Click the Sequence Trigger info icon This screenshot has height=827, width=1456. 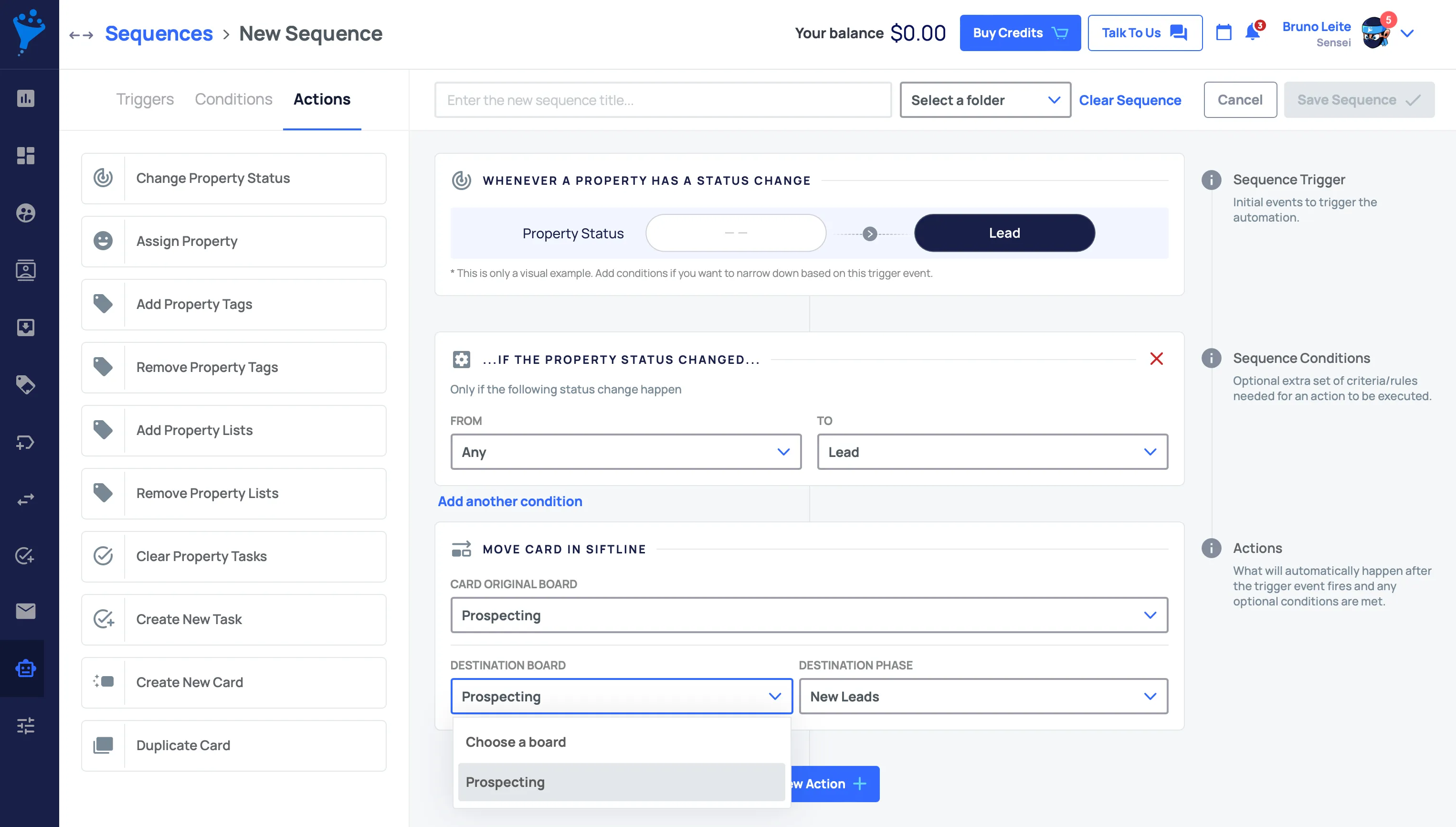(x=1211, y=180)
